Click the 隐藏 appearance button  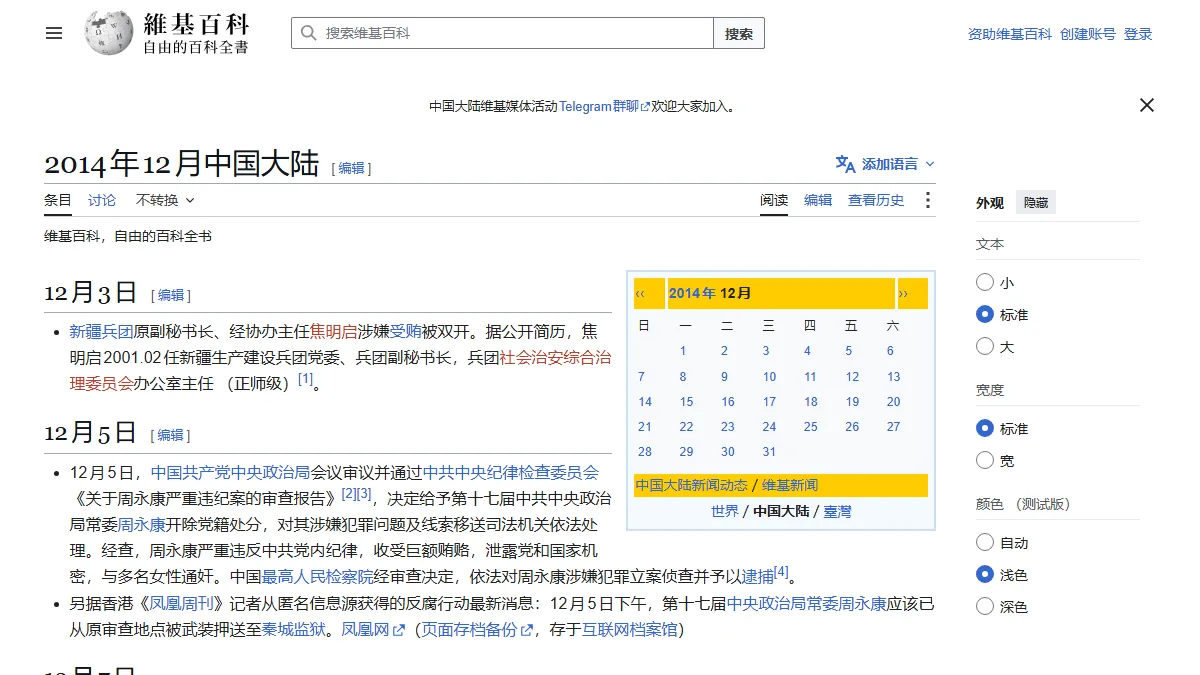pyautogui.click(x=1036, y=203)
